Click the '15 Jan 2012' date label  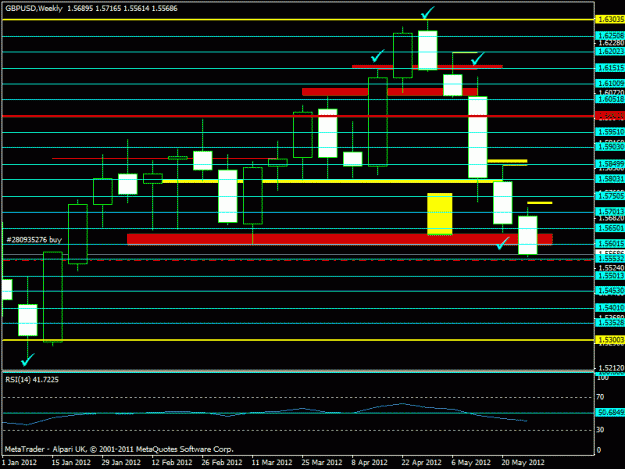point(71,463)
